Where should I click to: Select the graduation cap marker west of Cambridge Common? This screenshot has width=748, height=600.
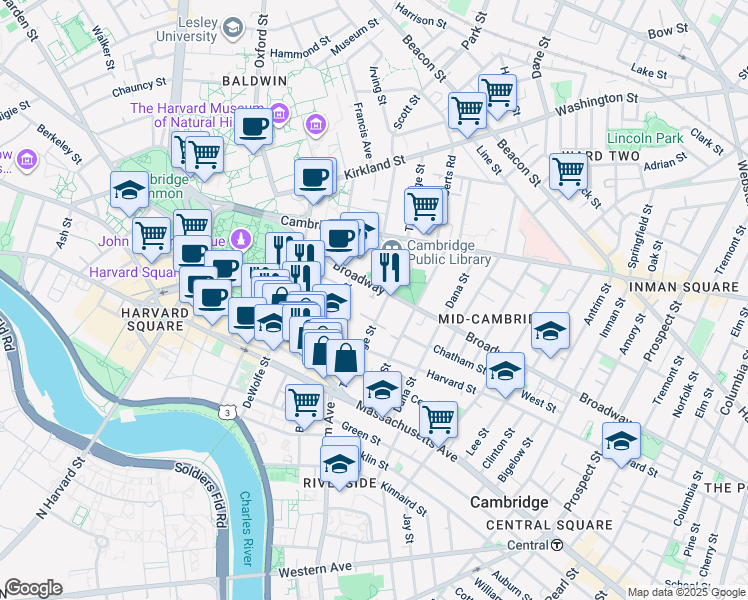tap(129, 191)
